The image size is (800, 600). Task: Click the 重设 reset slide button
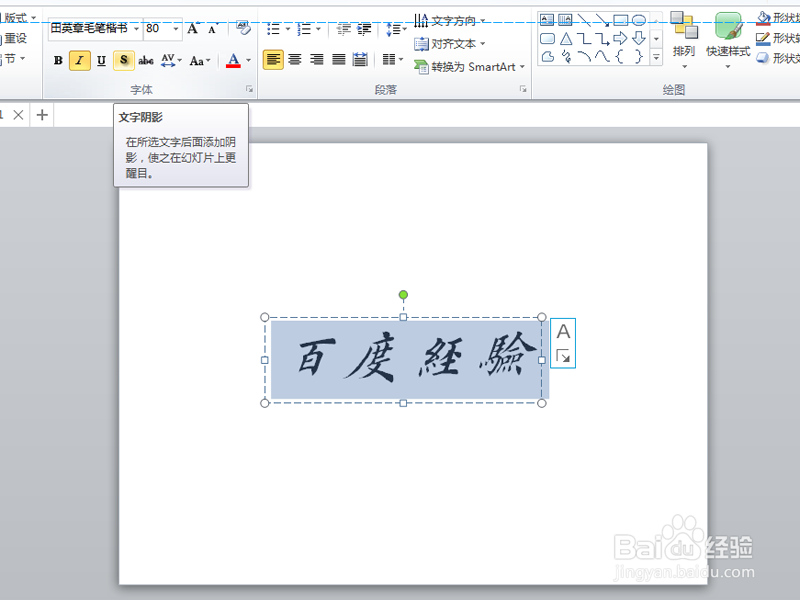(x=14, y=38)
